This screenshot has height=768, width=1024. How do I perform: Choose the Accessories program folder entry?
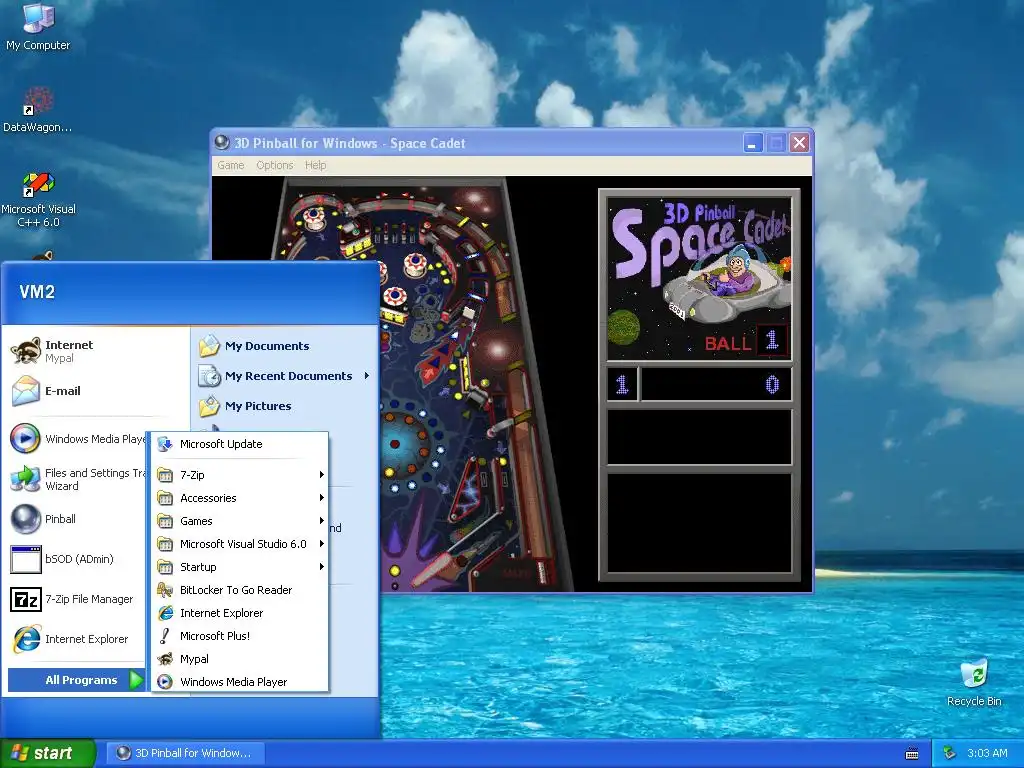(x=240, y=498)
